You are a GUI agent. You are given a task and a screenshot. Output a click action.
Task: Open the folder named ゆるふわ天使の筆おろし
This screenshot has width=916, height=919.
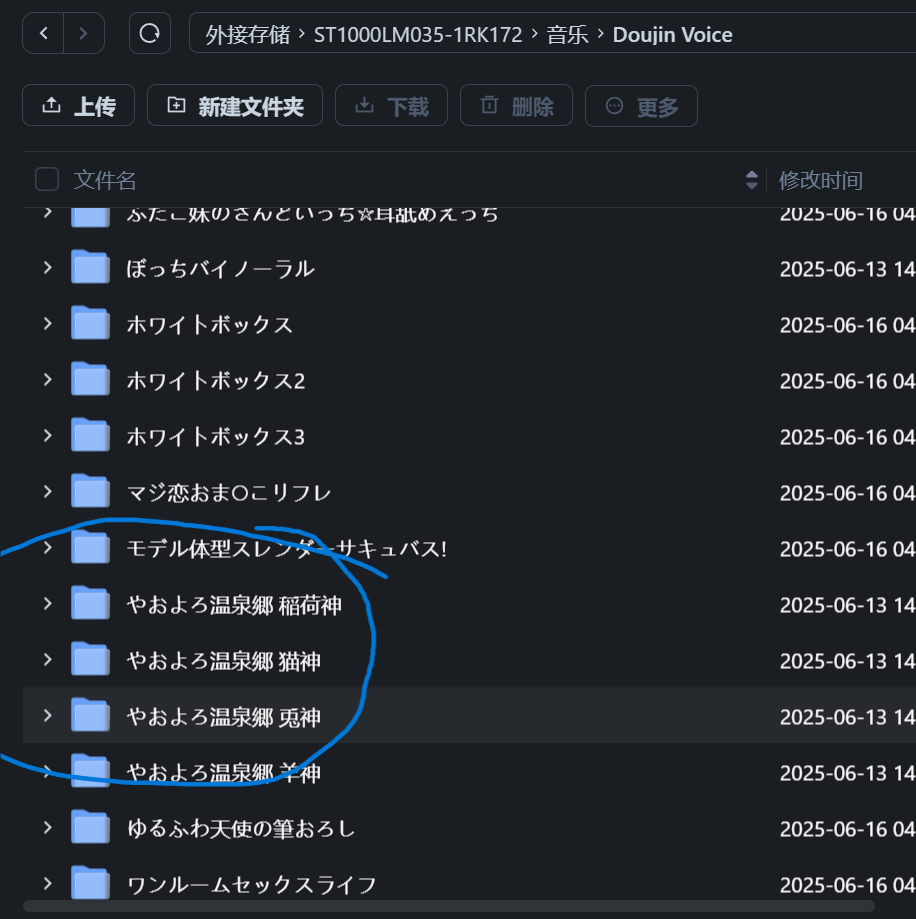pos(241,829)
